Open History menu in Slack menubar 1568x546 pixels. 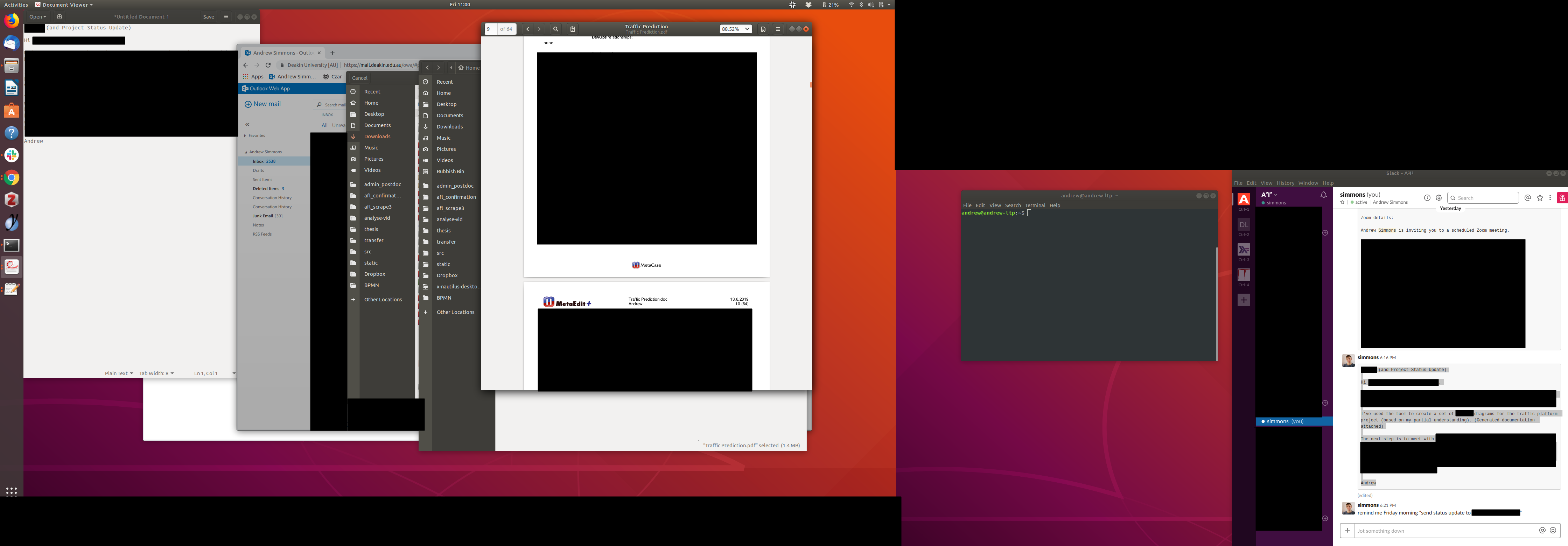(1285, 183)
